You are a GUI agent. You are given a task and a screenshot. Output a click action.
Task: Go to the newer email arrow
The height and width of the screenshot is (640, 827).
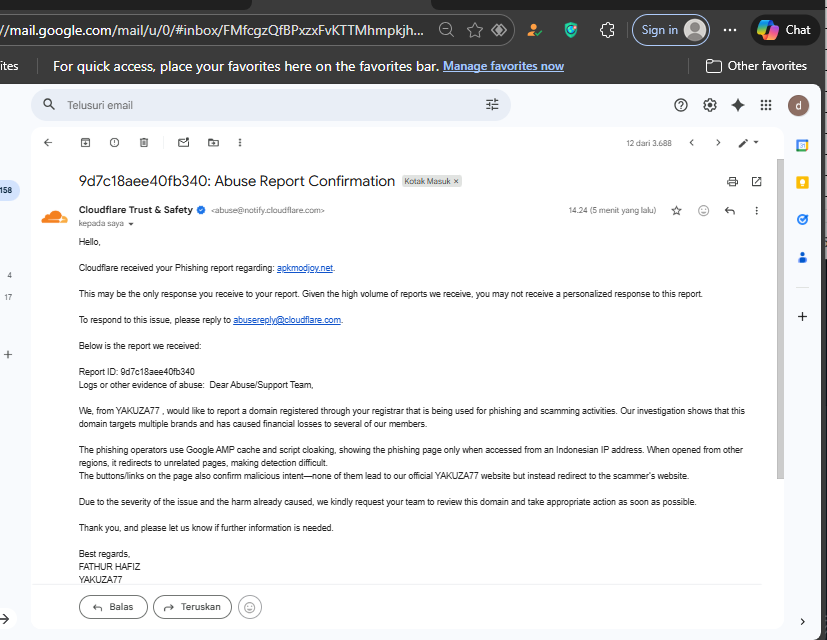pos(691,142)
